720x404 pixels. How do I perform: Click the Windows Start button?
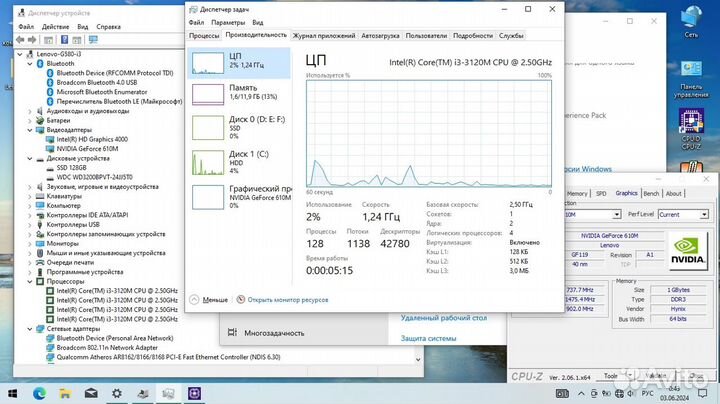pos(13,393)
